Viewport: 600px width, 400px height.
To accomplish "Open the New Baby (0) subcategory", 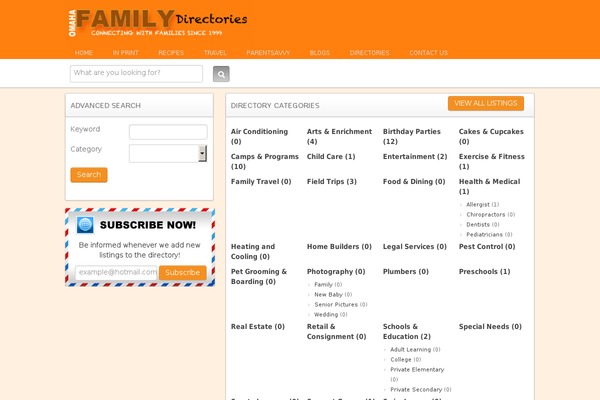I will 333,294.
